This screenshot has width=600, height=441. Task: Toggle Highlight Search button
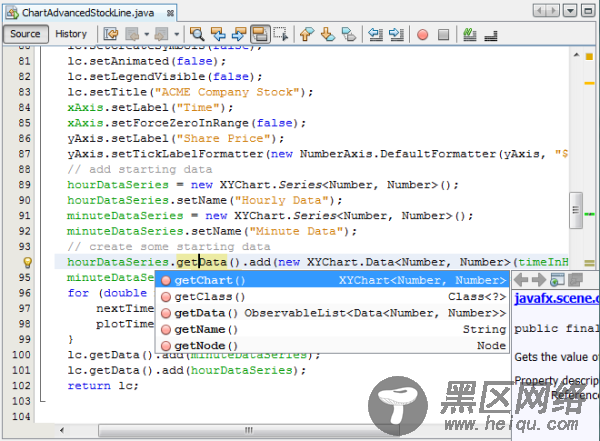(x=260, y=34)
